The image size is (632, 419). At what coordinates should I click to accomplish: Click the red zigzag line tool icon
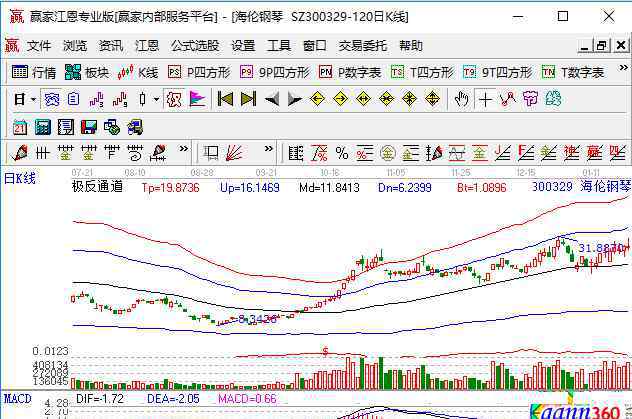(508, 99)
